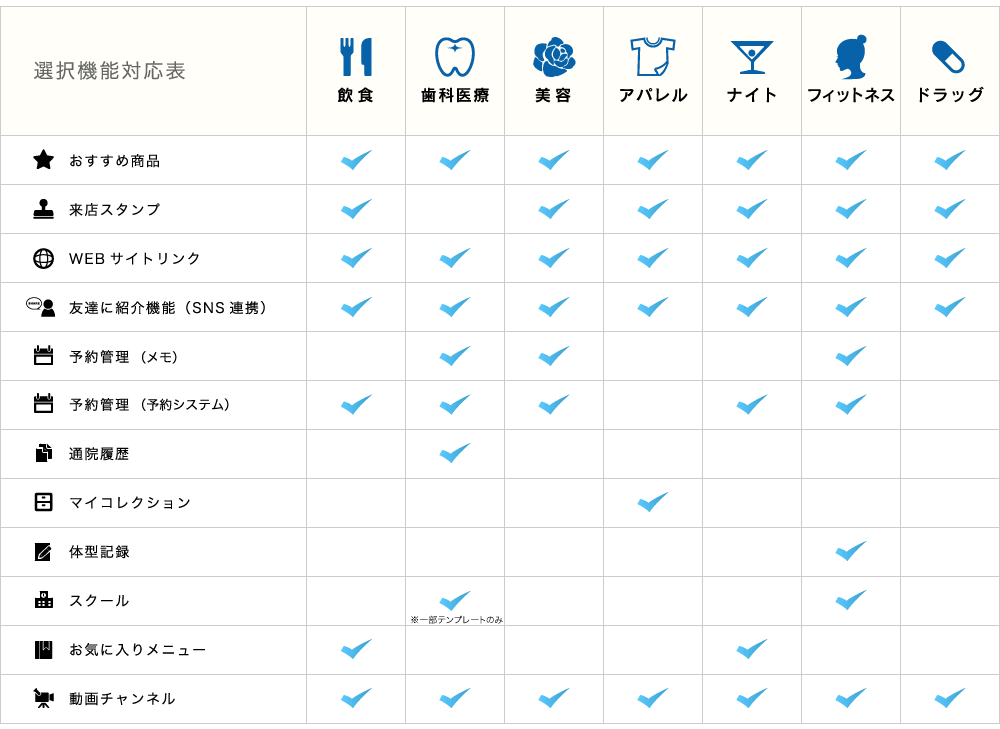
Task: Click the star icon beside おすすめ商品
Action: pos(43,160)
